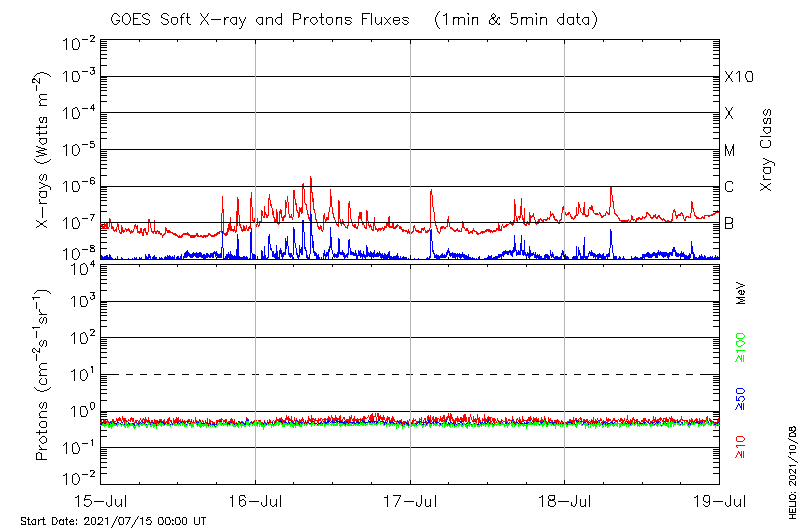Click the red ≥10 MeV legend label

(741, 446)
